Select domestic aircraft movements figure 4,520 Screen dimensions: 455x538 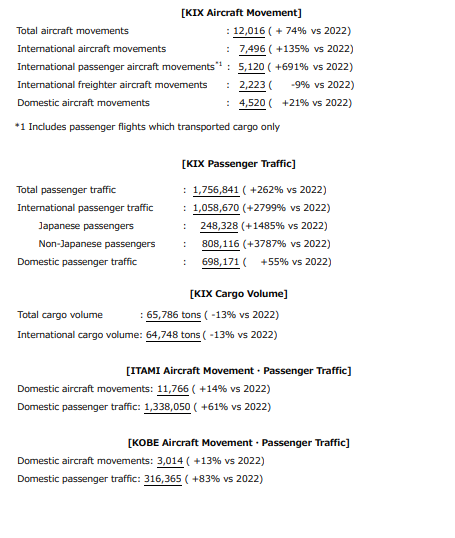click(252, 103)
